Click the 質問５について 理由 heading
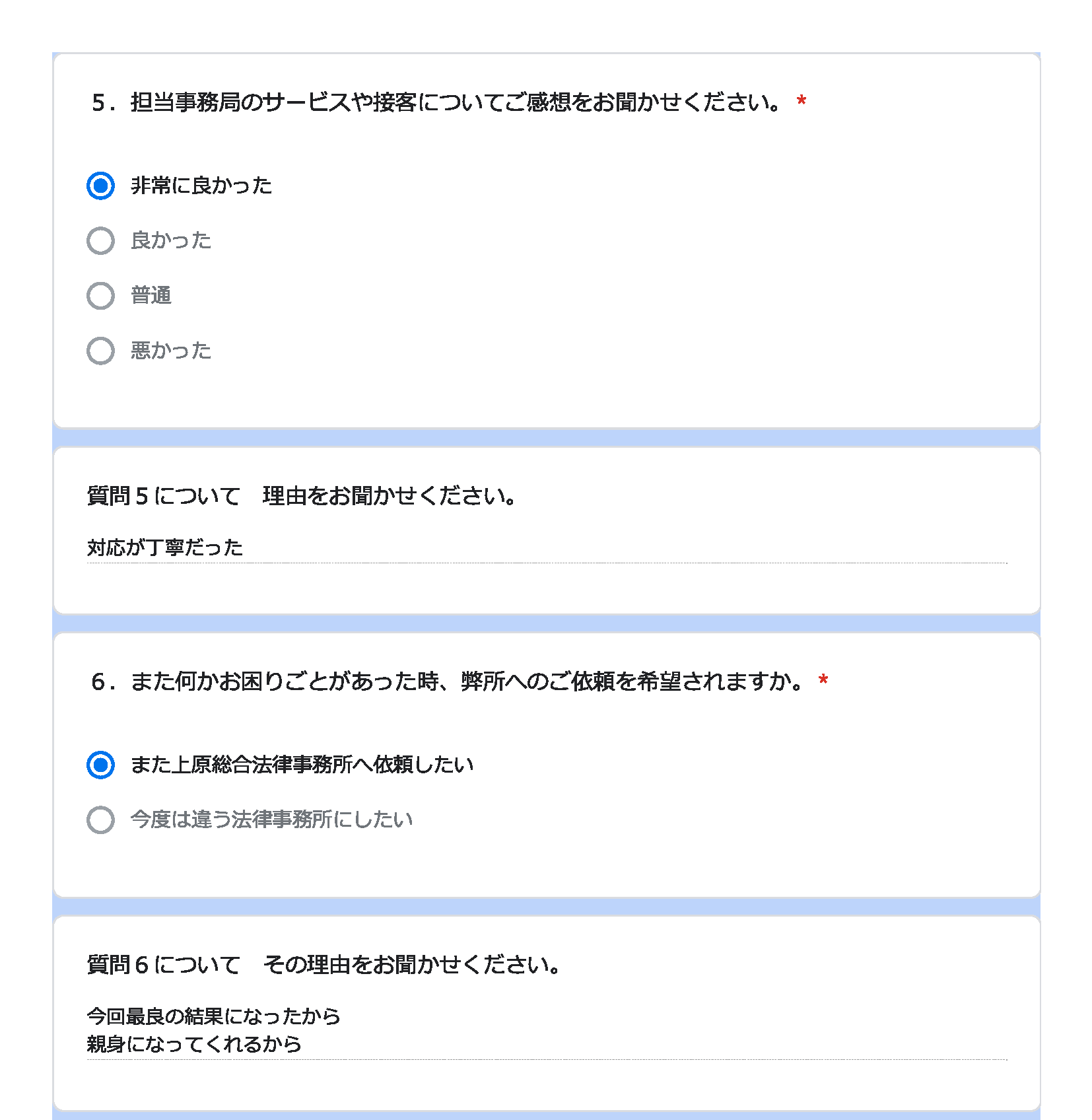 pyautogui.click(x=302, y=496)
